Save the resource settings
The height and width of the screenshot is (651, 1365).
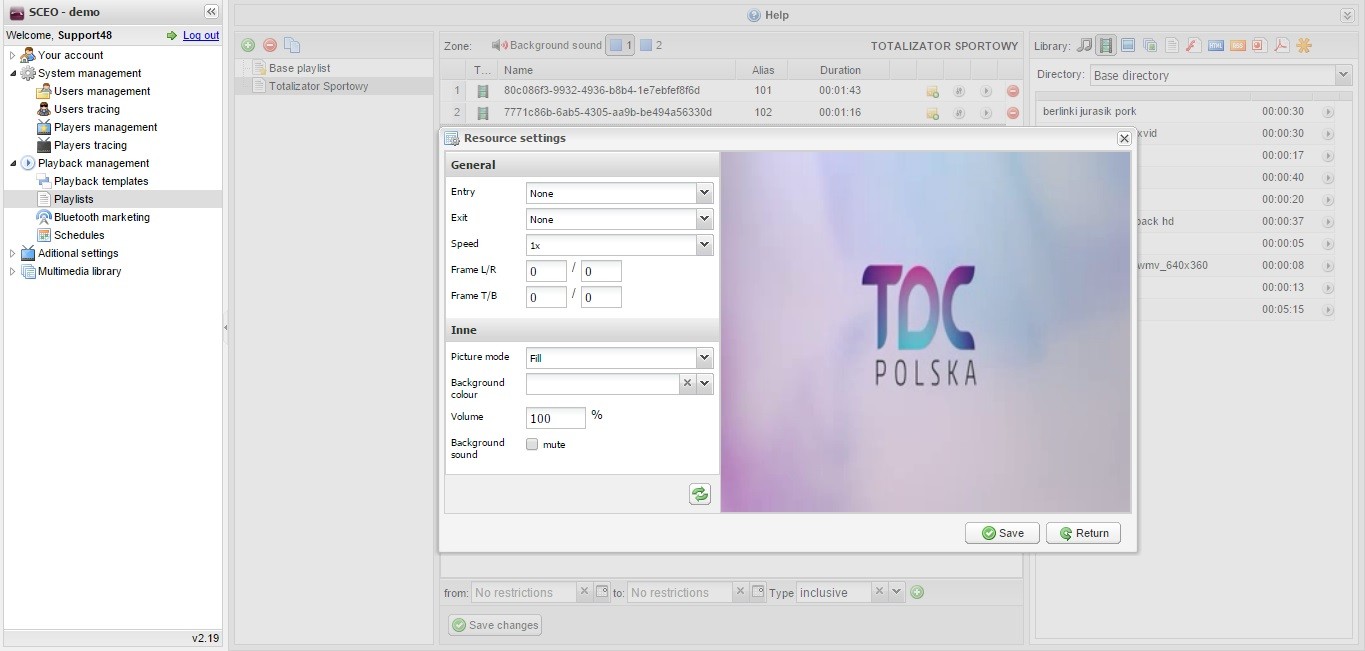pyautogui.click(x=1002, y=533)
